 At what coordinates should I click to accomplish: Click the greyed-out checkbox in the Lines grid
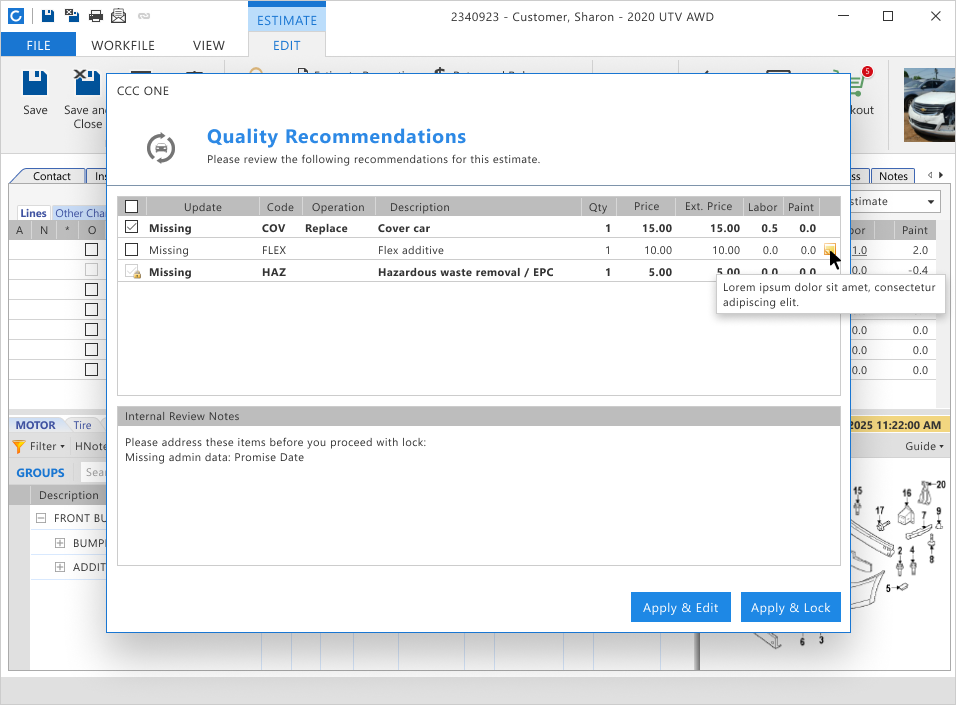pyautogui.click(x=91, y=269)
